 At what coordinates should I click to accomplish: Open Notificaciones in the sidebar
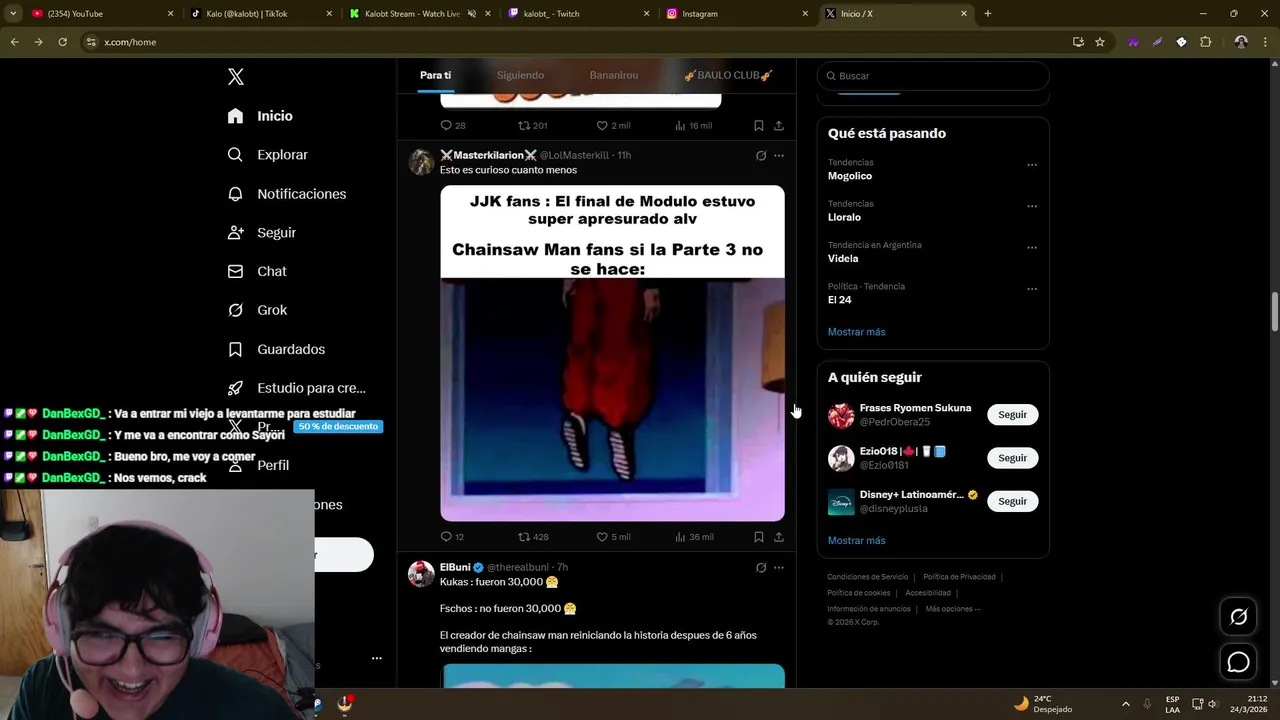pos(286,194)
